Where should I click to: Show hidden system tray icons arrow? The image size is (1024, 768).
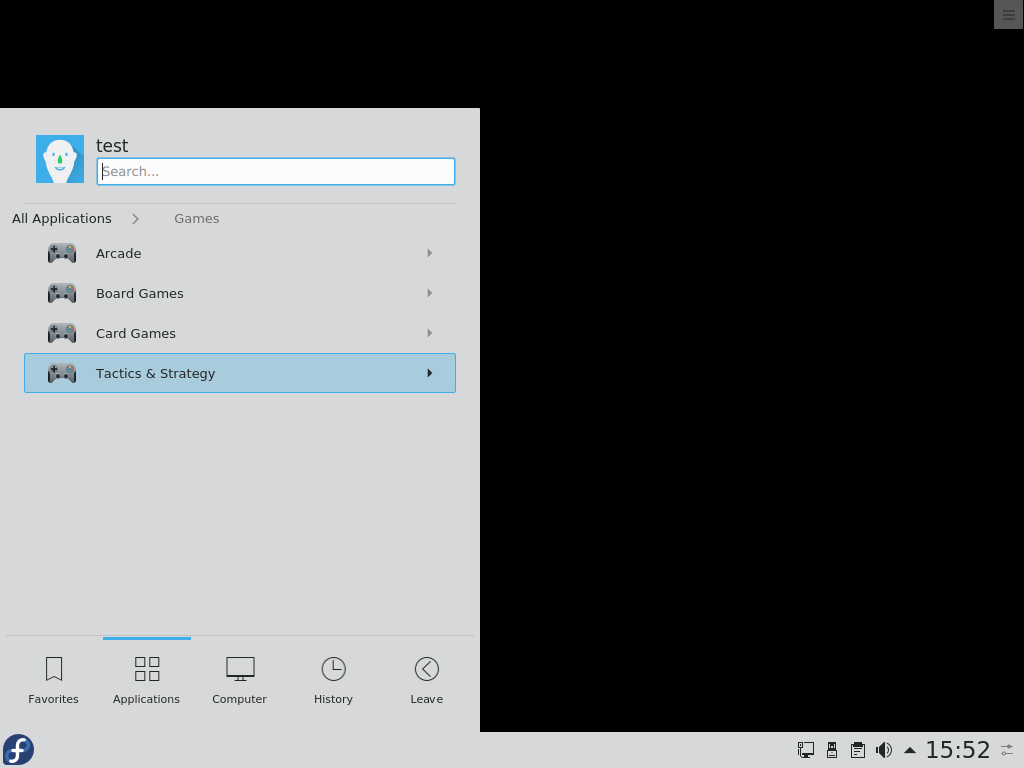click(x=910, y=750)
